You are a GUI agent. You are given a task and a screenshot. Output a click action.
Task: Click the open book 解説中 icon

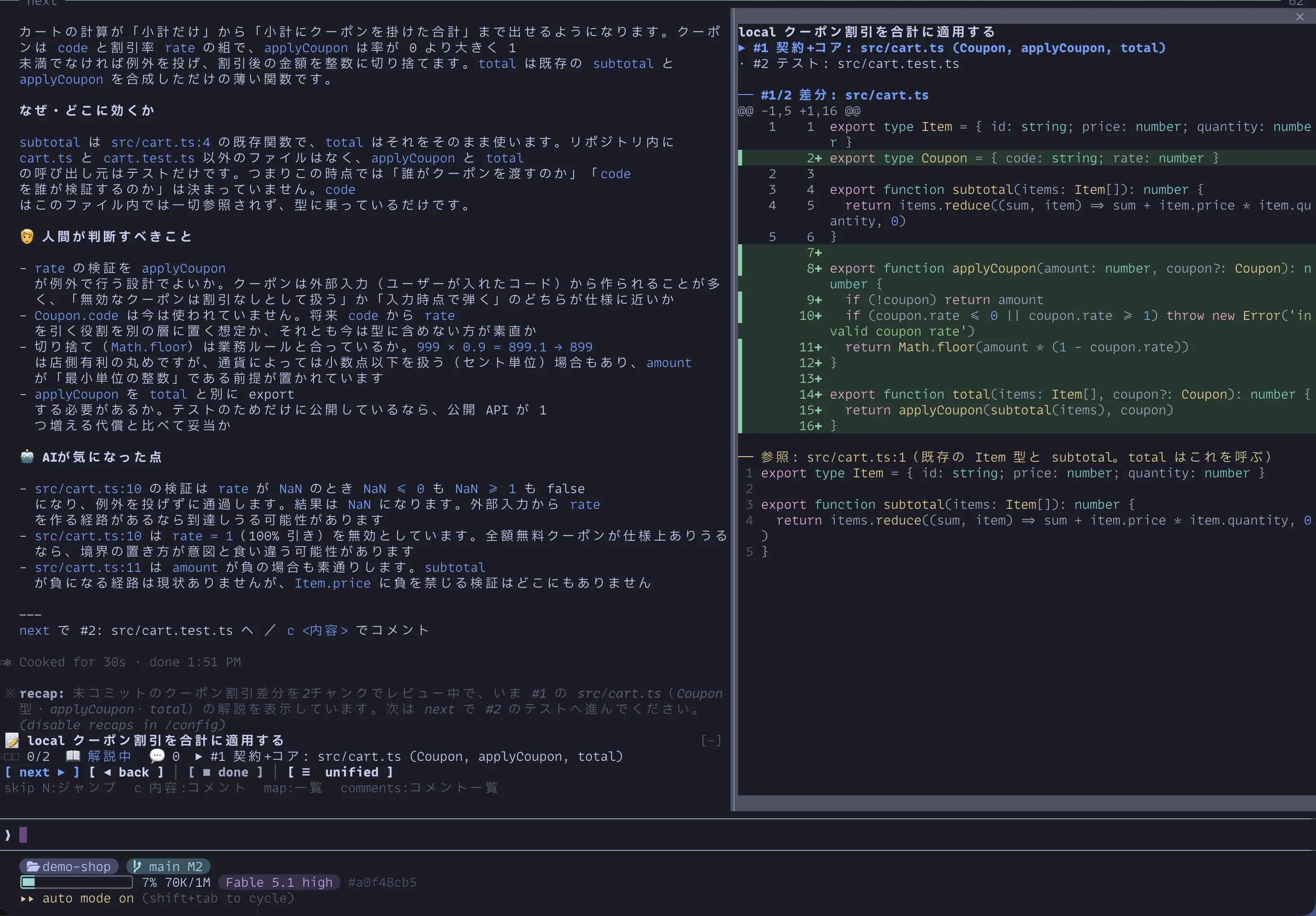[x=73, y=756]
